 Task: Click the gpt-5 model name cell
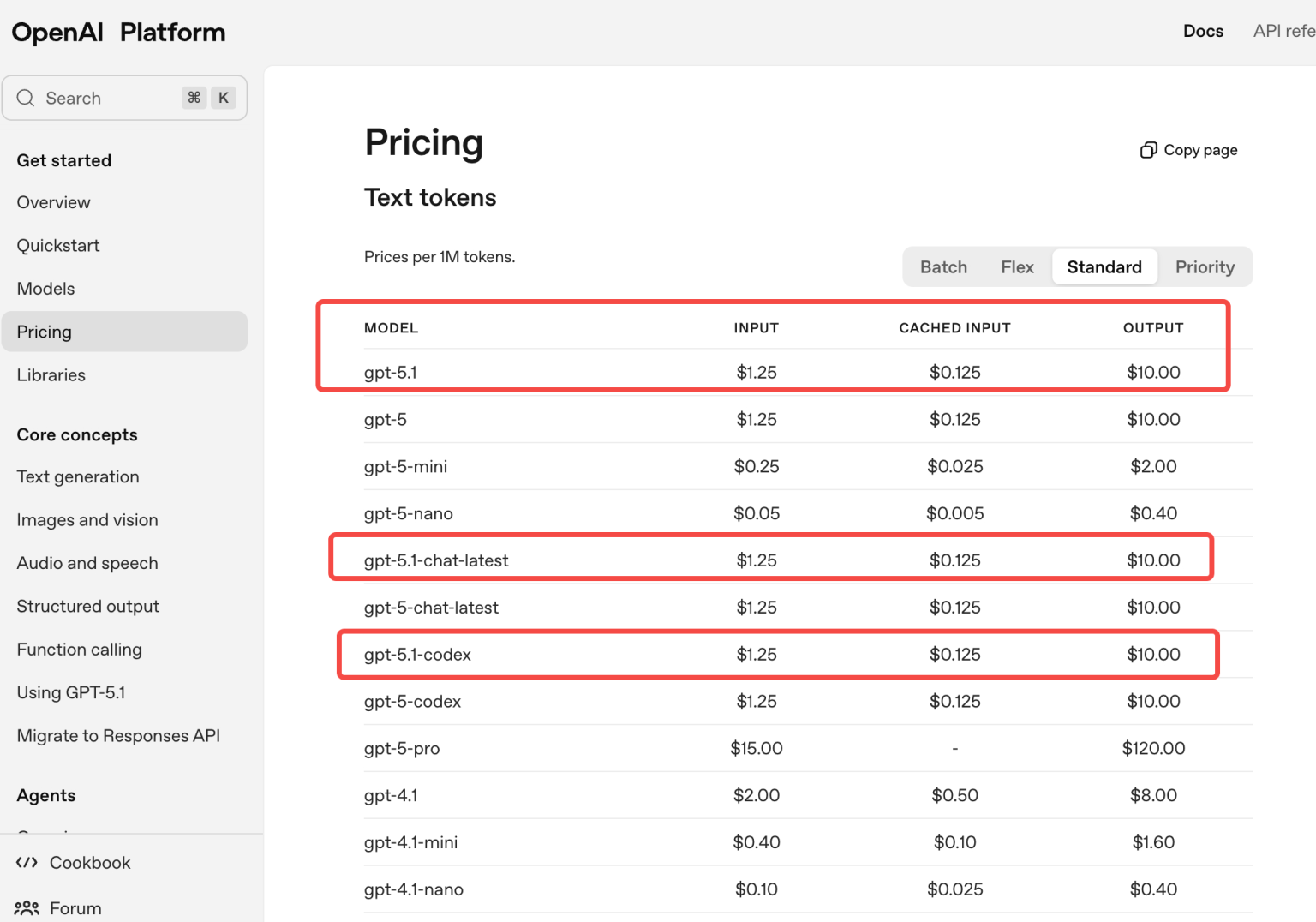pyautogui.click(x=386, y=419)
